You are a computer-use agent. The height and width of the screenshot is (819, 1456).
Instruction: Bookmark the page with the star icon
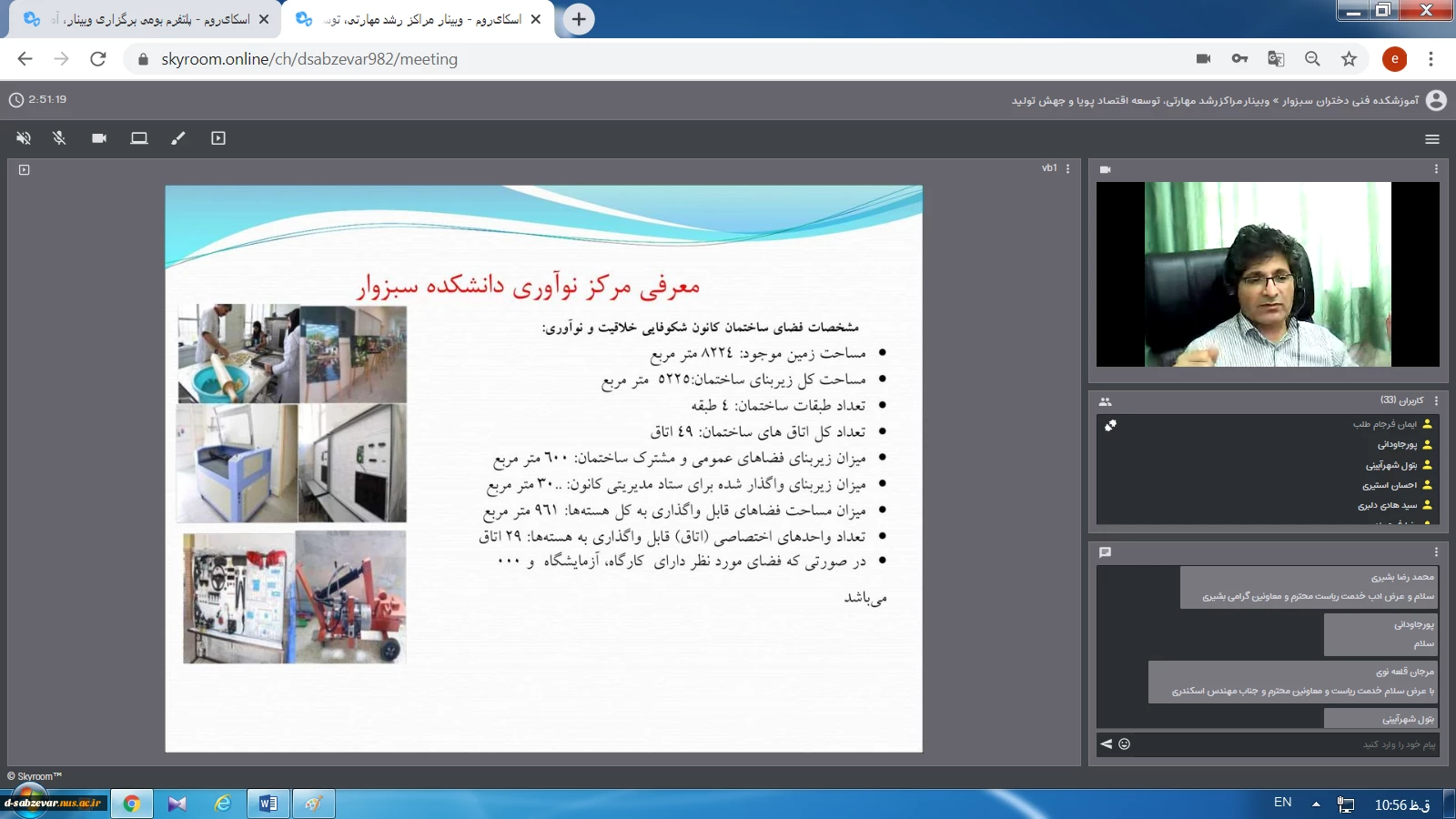click(1349, 59)
